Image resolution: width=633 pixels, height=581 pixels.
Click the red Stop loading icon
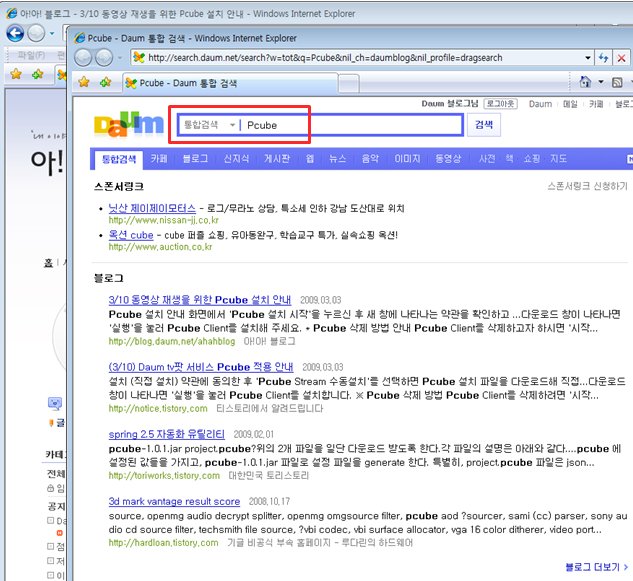tap(621, 58)
